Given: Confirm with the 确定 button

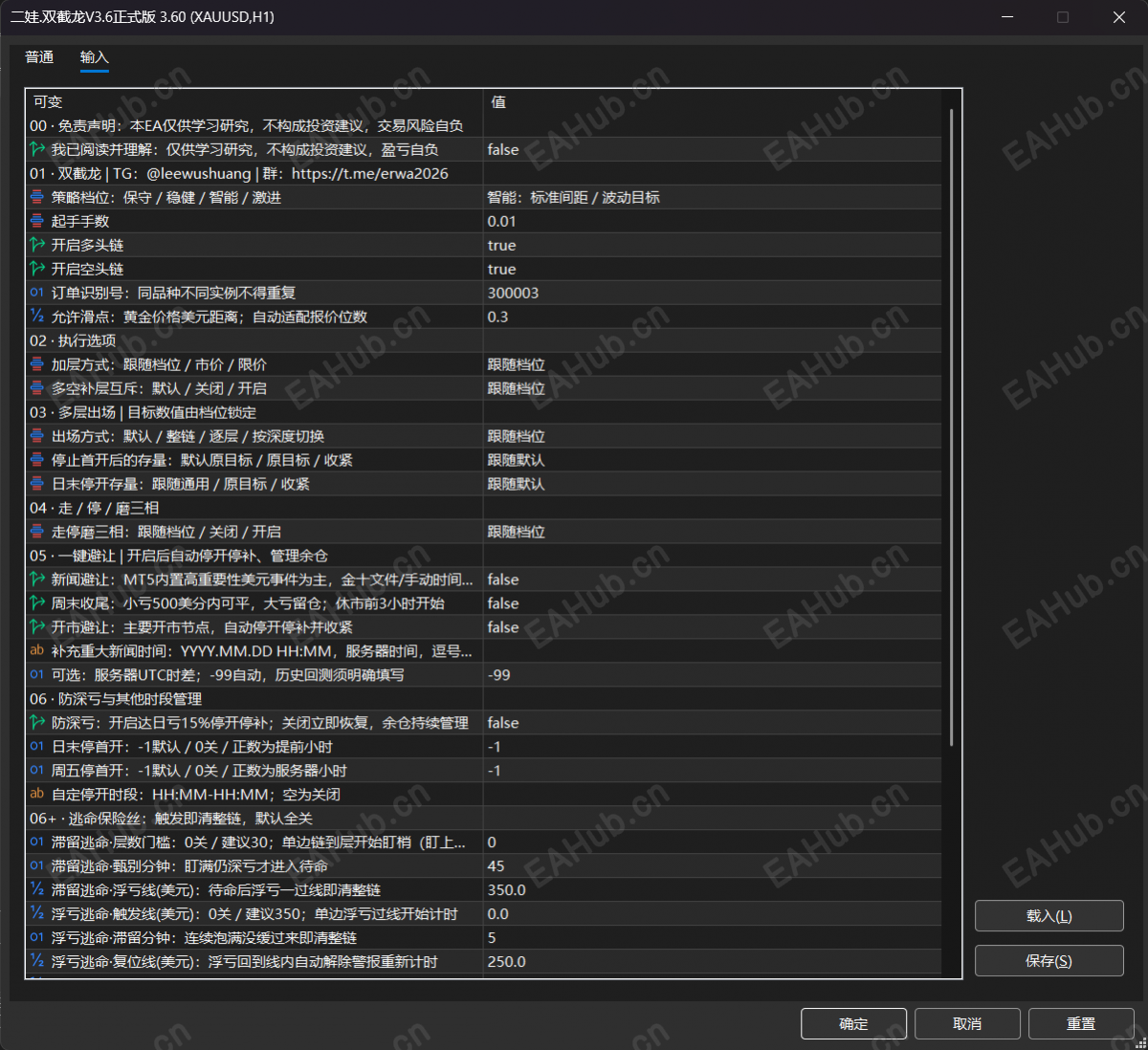Looking at the screenshot, I should point(853,1023).
